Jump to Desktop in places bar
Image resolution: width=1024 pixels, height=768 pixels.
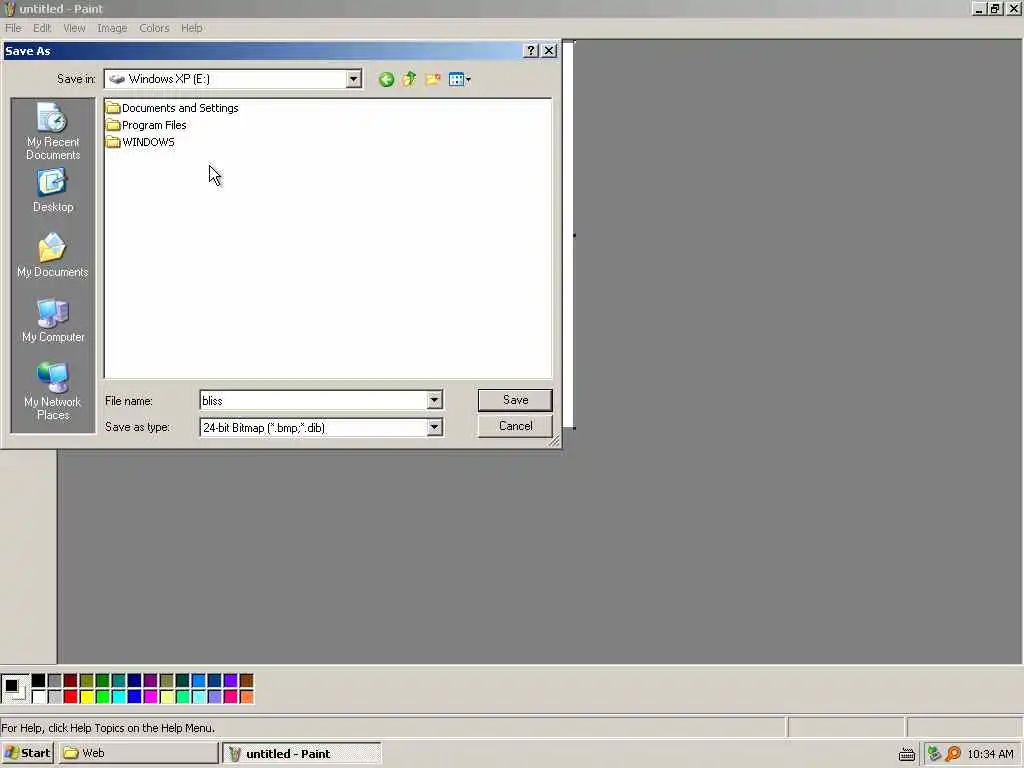(x=53, y=190)
